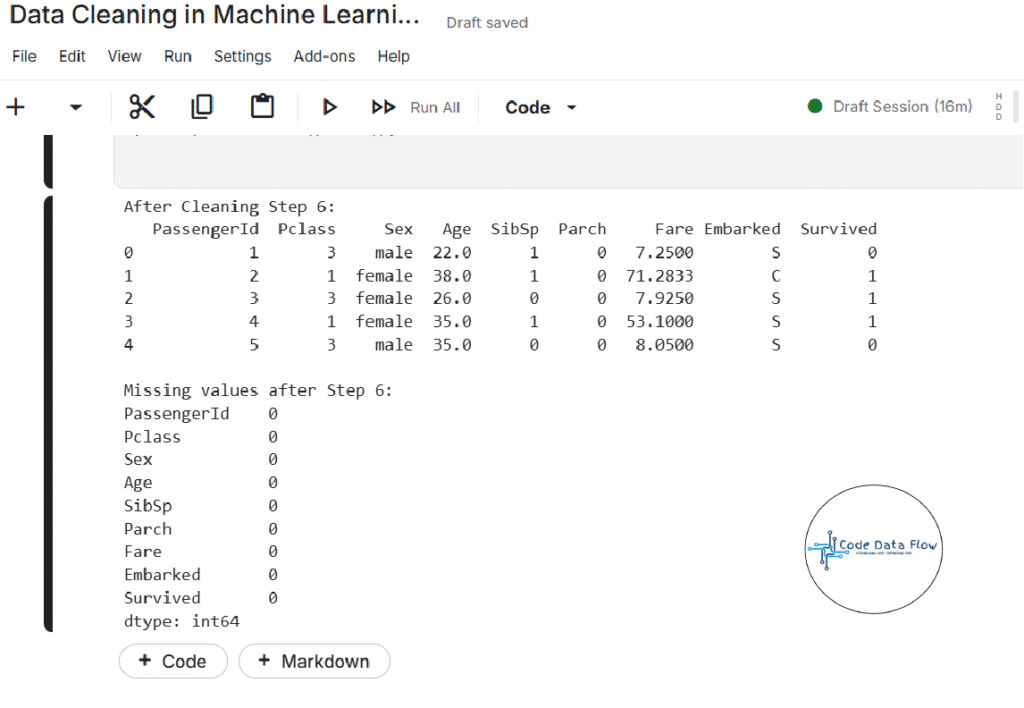Insert a text cell using + Markdown button
The width and height of the screenshot is (1024, 708).
click(314, 661)
